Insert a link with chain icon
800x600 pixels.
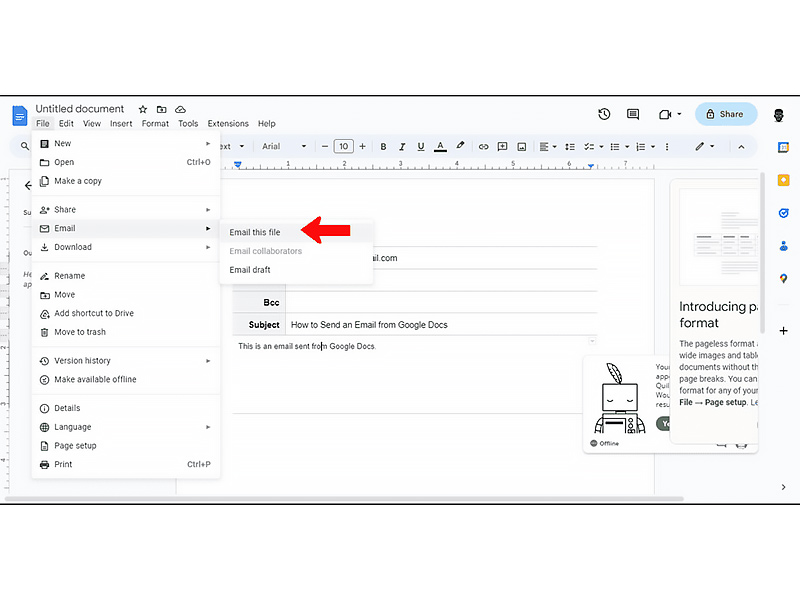coord(483,147)
